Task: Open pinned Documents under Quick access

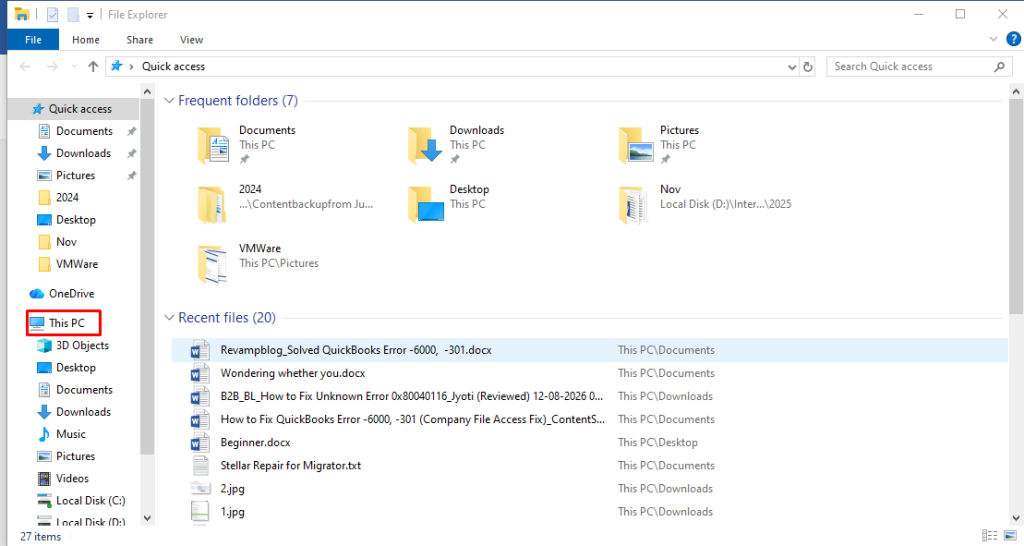Action: (x=84, y=131)
